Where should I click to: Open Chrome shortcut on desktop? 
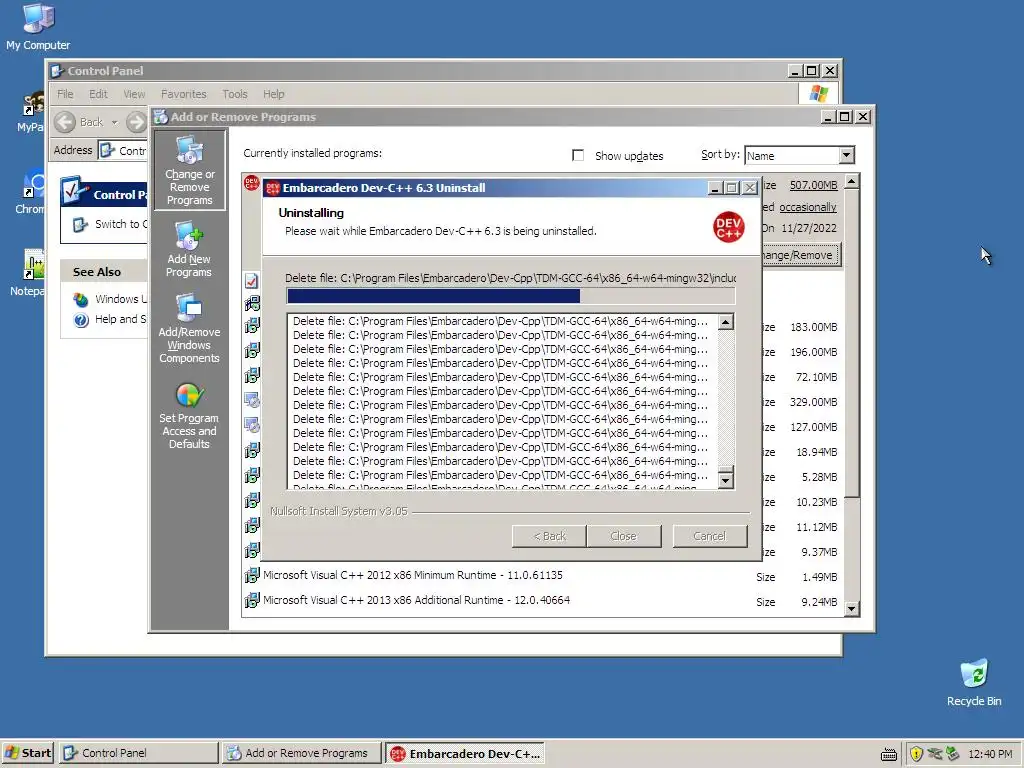[x=33, y=184]
